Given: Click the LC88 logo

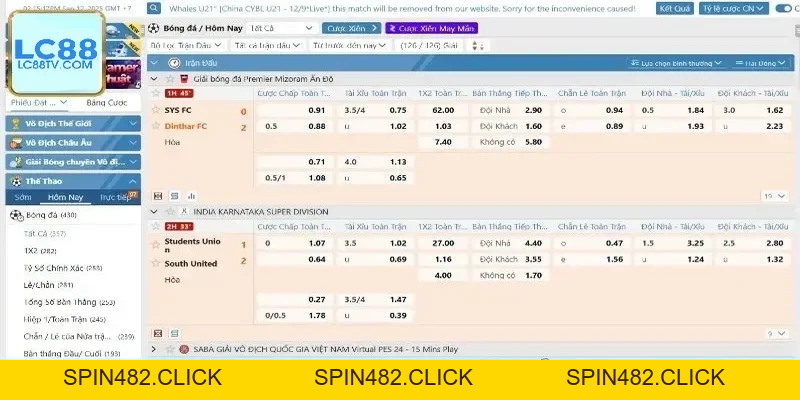Looking at the screenshot, I should pyautogui.click(x=56, y=53).
